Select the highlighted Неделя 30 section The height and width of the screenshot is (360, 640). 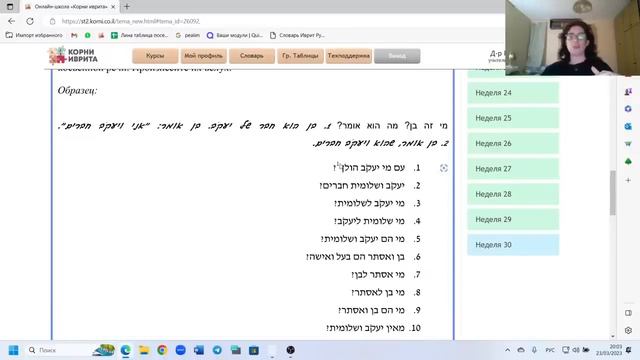pyautogui.click(x=513, y=245)
